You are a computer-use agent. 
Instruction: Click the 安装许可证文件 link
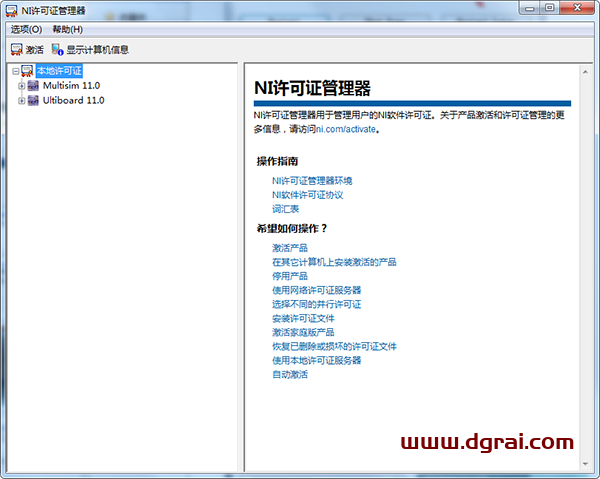pos(303,318)
